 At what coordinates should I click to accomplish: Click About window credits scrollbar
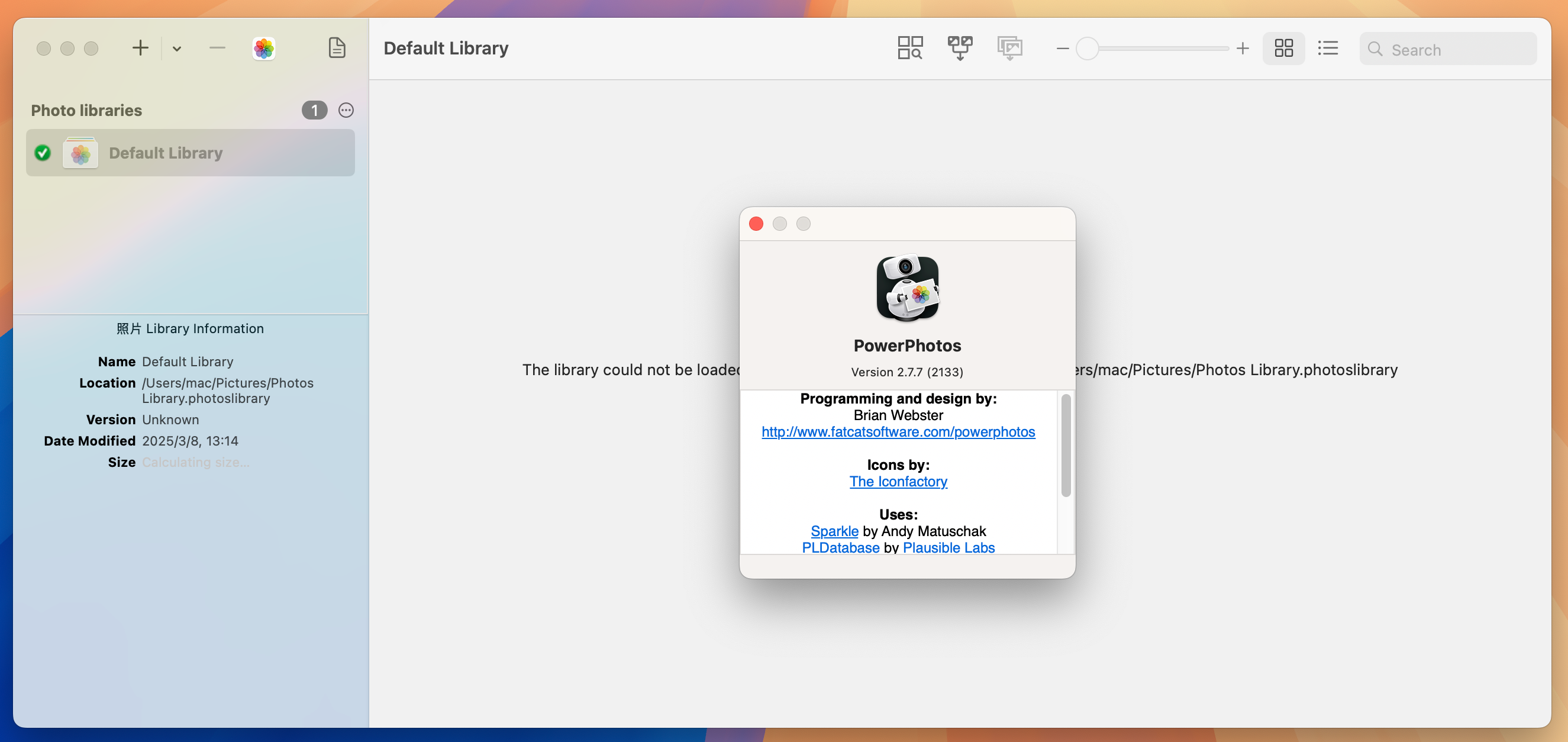1066,446
